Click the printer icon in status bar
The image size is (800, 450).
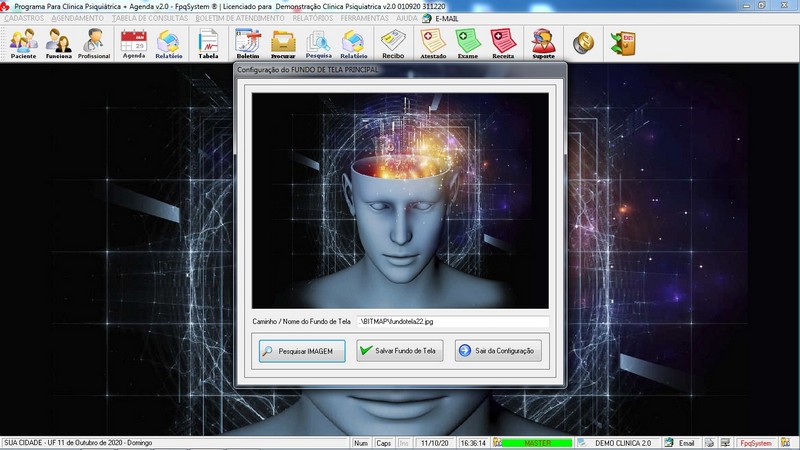[x=709, y=443]
